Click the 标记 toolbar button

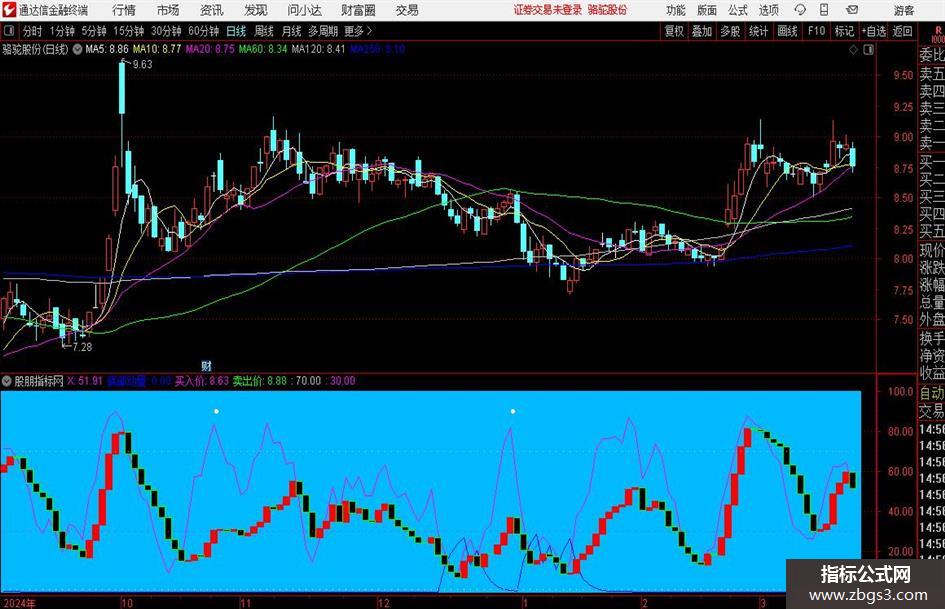tap(844, 31)
